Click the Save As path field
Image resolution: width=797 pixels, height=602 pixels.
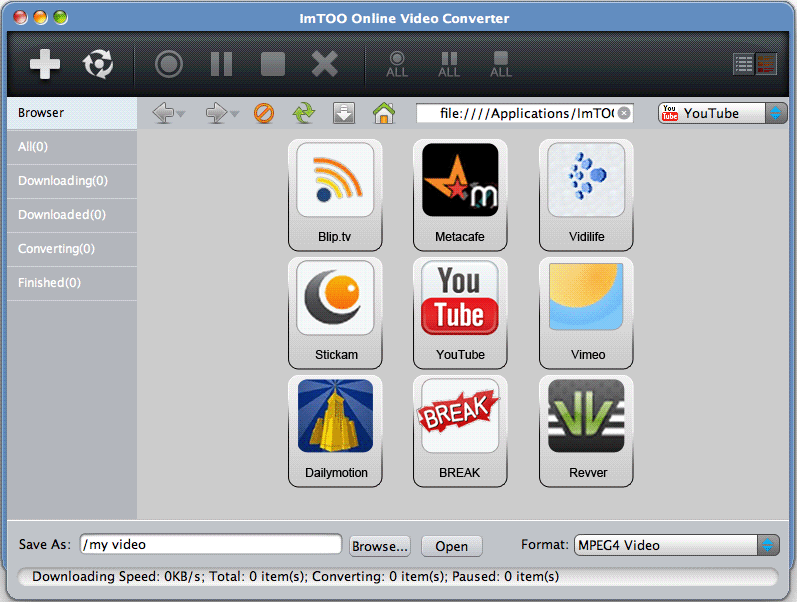[210, 545]
